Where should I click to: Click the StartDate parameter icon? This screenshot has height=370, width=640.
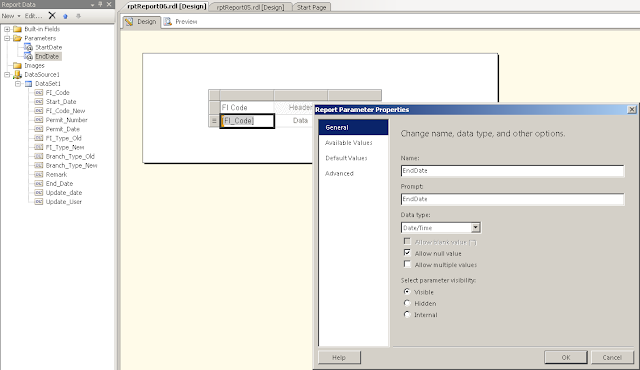[28, 47]
